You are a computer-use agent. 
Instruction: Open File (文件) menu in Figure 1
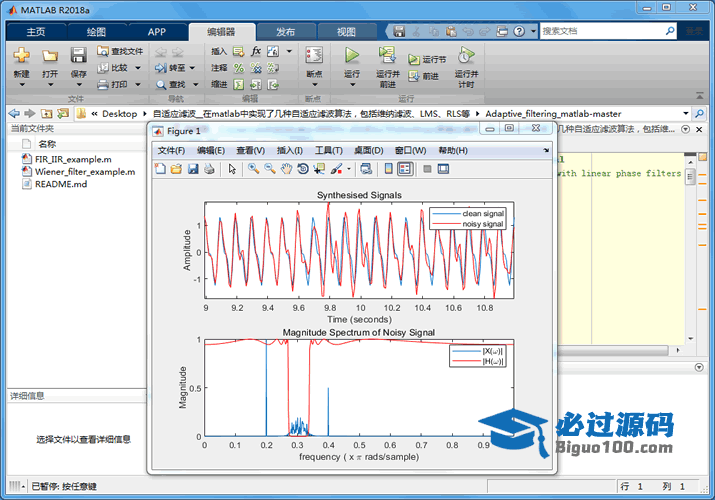coord(171,150)
